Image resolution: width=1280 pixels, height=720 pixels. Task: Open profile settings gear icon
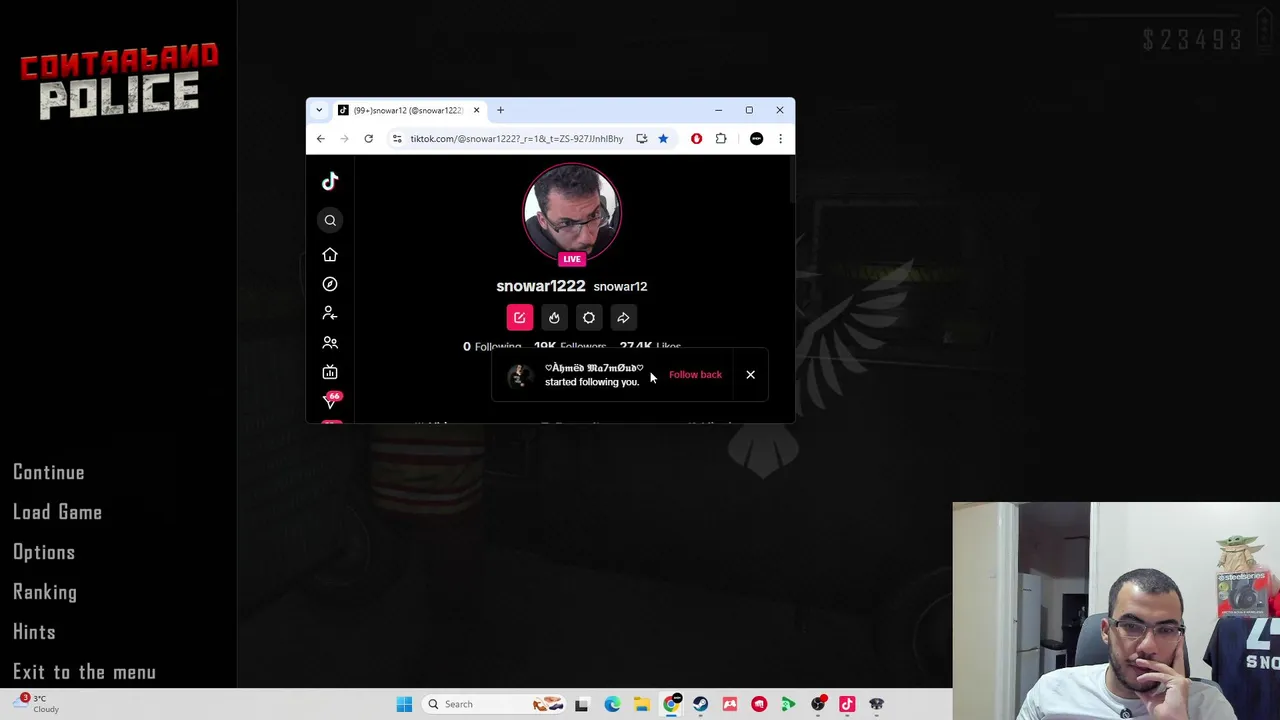(589, 318)
